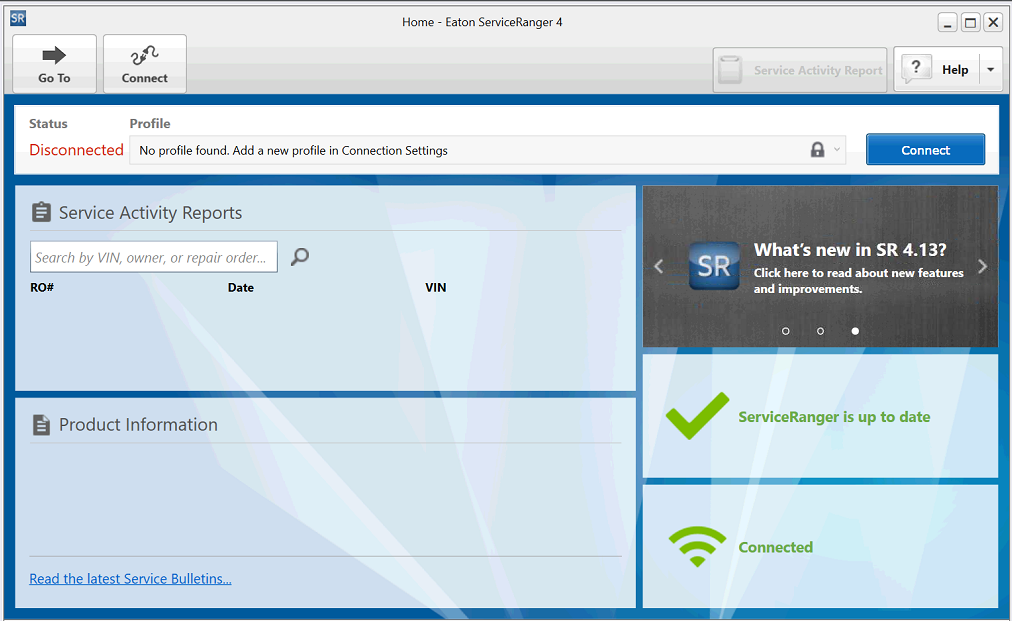This screenshot has height=621, width=1012.
Task: Select the first carousel dot indicator
Action: (x=786, y=331)
